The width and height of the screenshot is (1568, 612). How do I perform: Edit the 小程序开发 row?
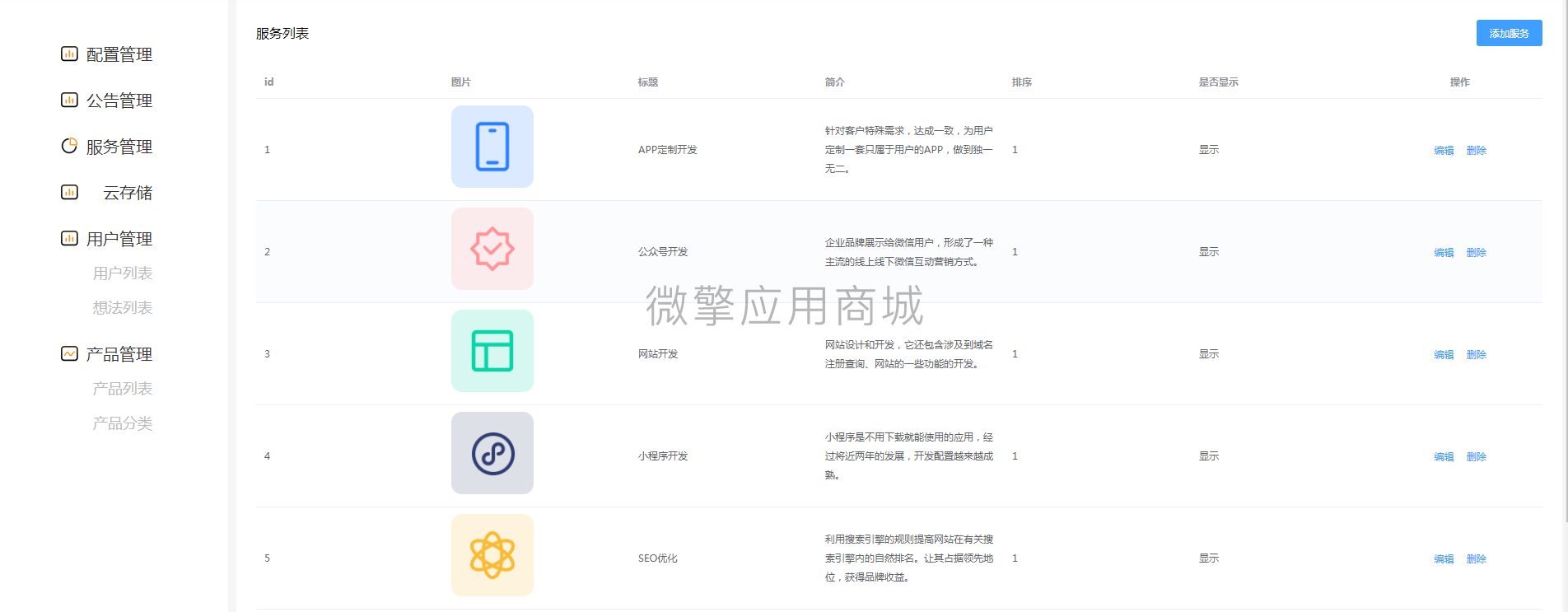1444,456
